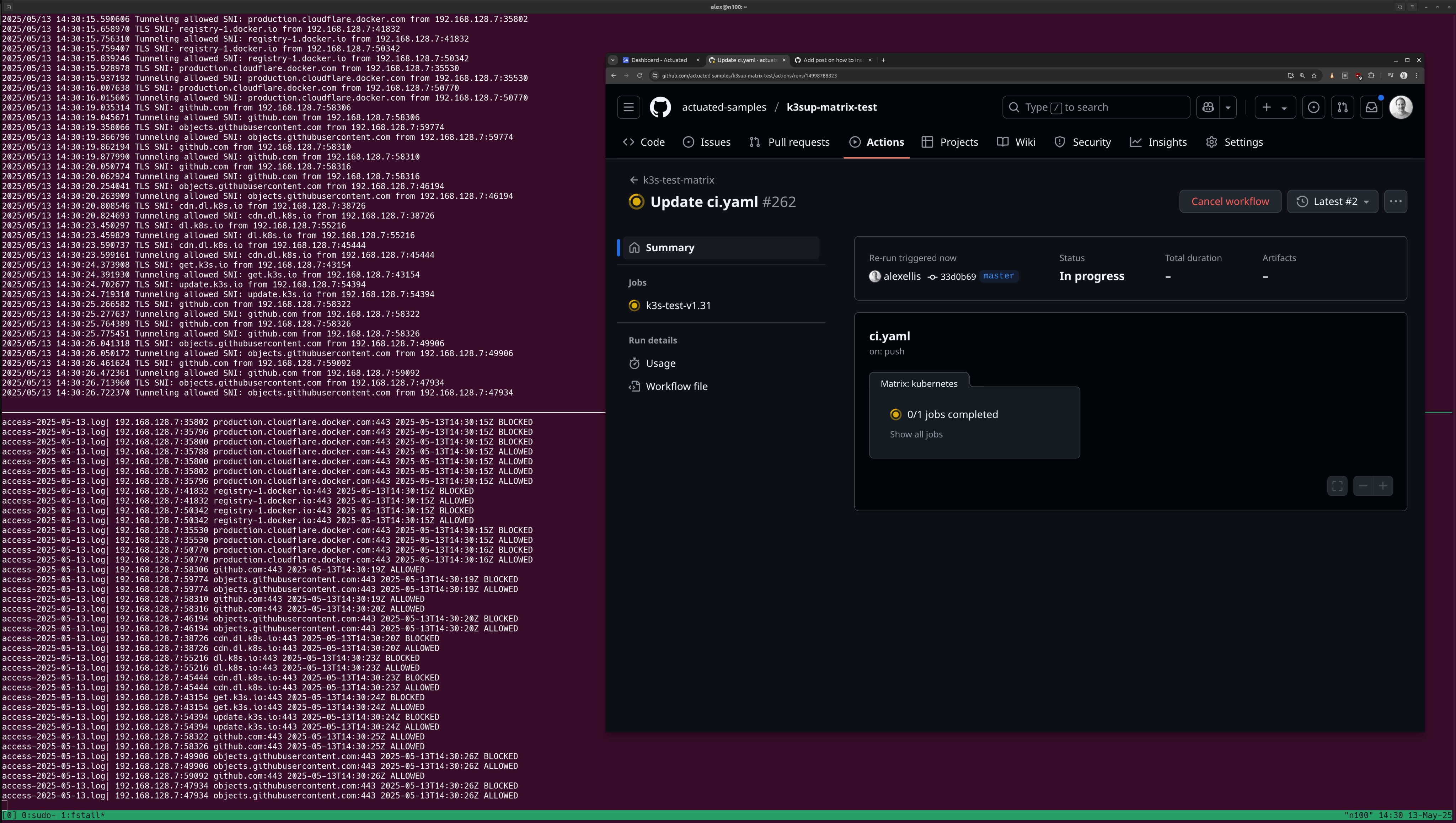Open the Wiki tab
Image resolution: width=1456 pixels, height=823 pixels.
point(1016,142)
